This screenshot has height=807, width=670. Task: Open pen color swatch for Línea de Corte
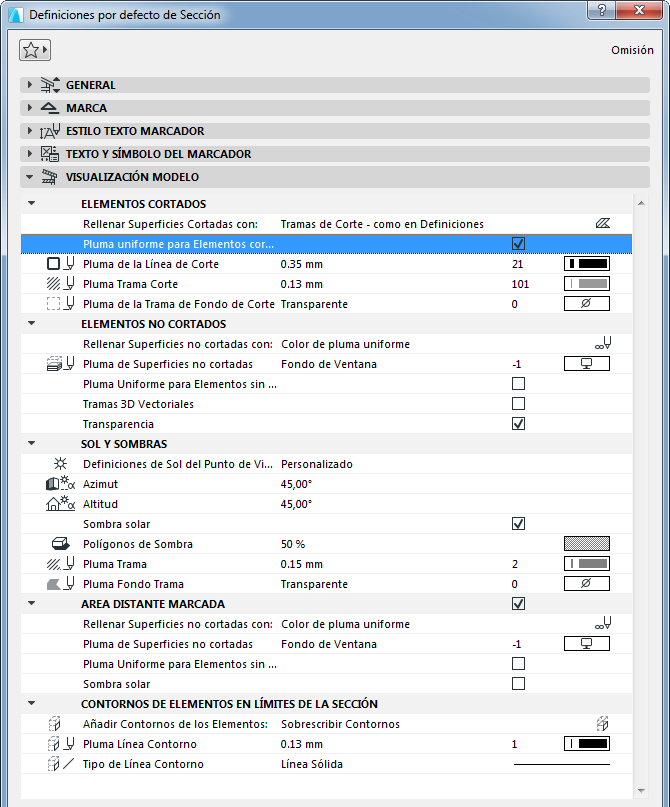point(587,264)
